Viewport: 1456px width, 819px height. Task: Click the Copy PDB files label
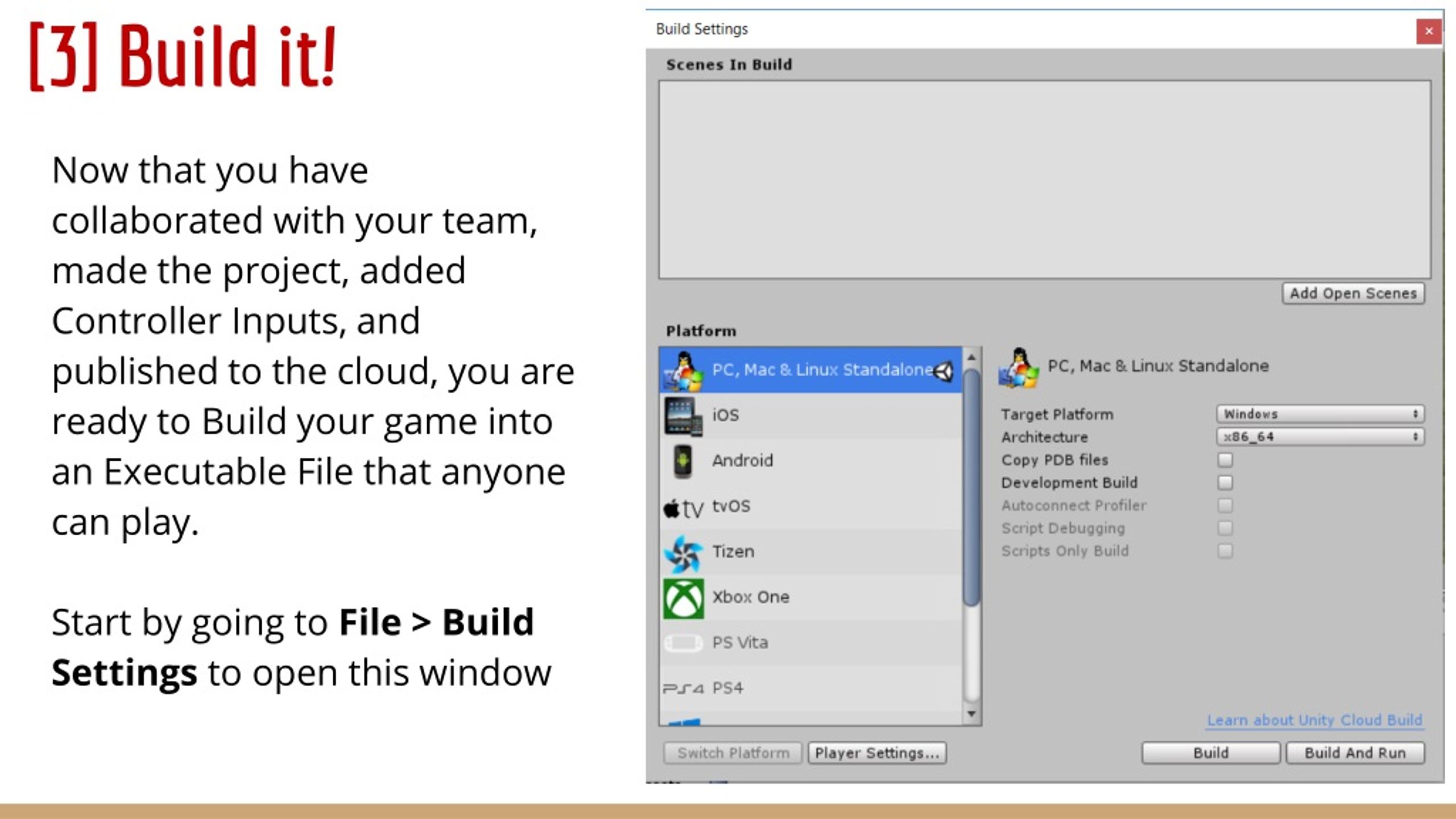click(x=1055, y=460)
